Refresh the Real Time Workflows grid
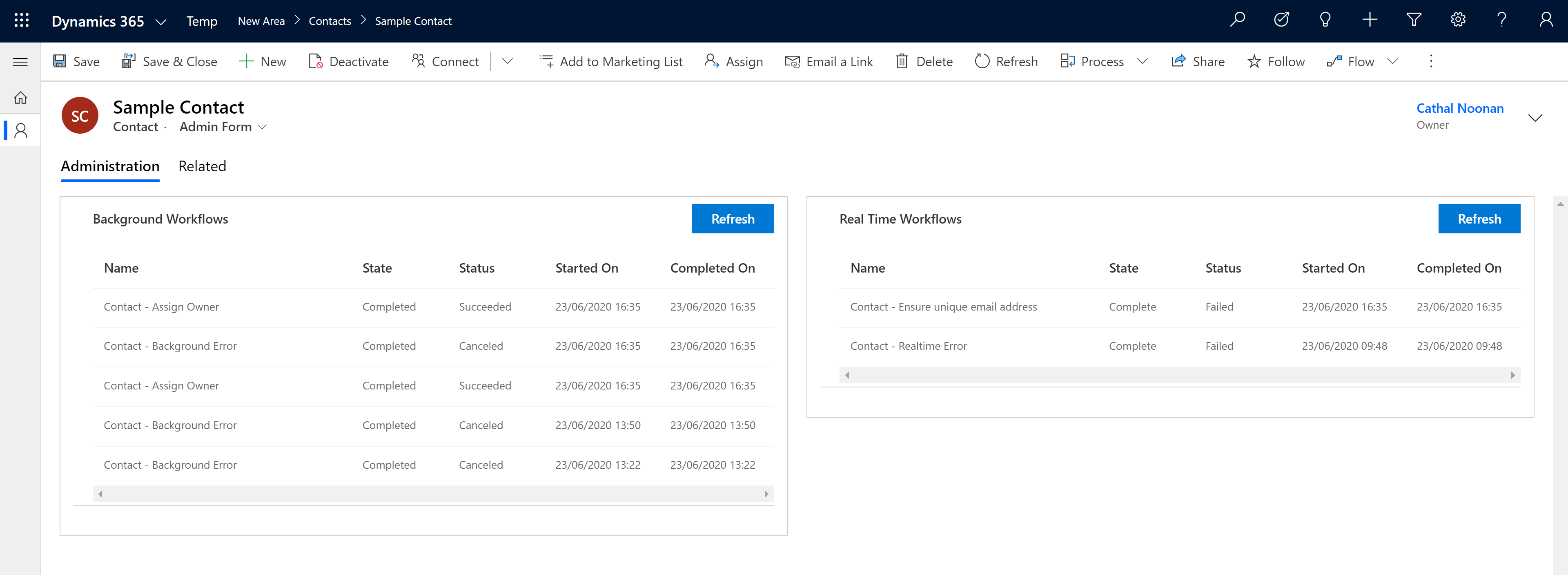The height and width of the screenshot is (575, 1568). tap(1479, 219)
